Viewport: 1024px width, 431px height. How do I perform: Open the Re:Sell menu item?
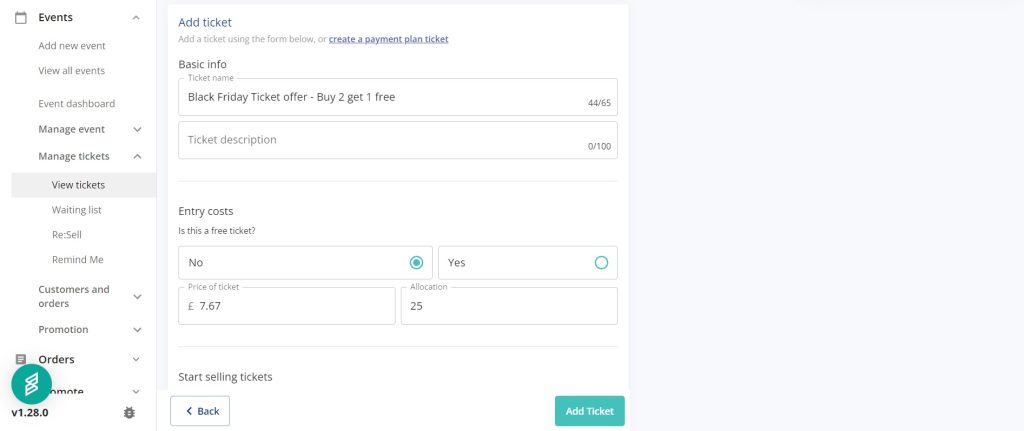point(67,235)
